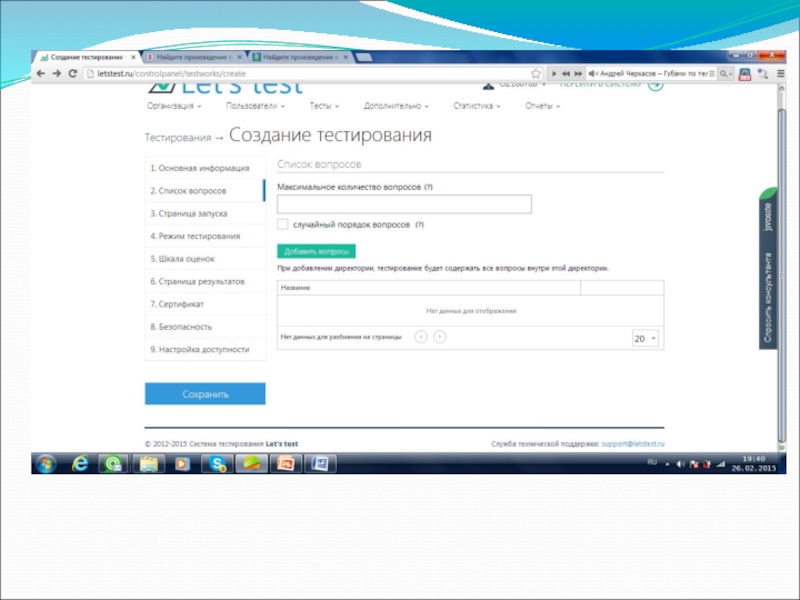Enable 'случайный порядок вопросов' checkbox
This screenshot has height=600, width=800.
283,225
